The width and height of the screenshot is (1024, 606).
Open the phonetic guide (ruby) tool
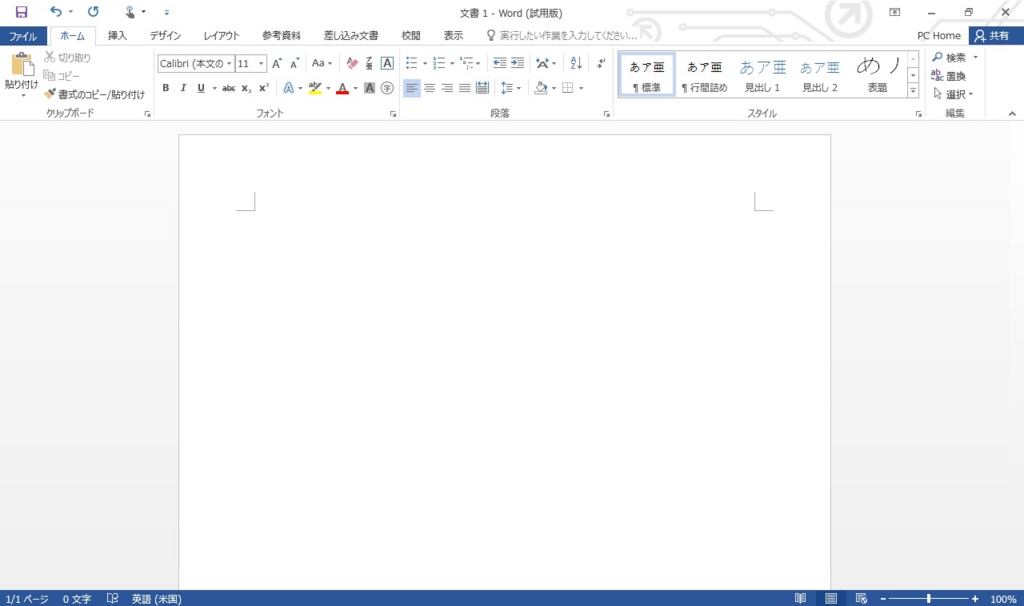[369, 63]
